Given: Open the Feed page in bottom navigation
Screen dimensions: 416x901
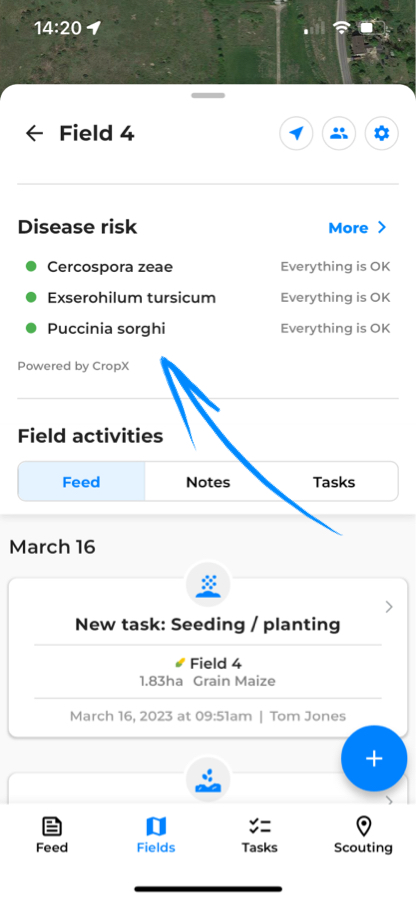Looking at the screenshot, I should pyautogui.click(x=52, y=836).
